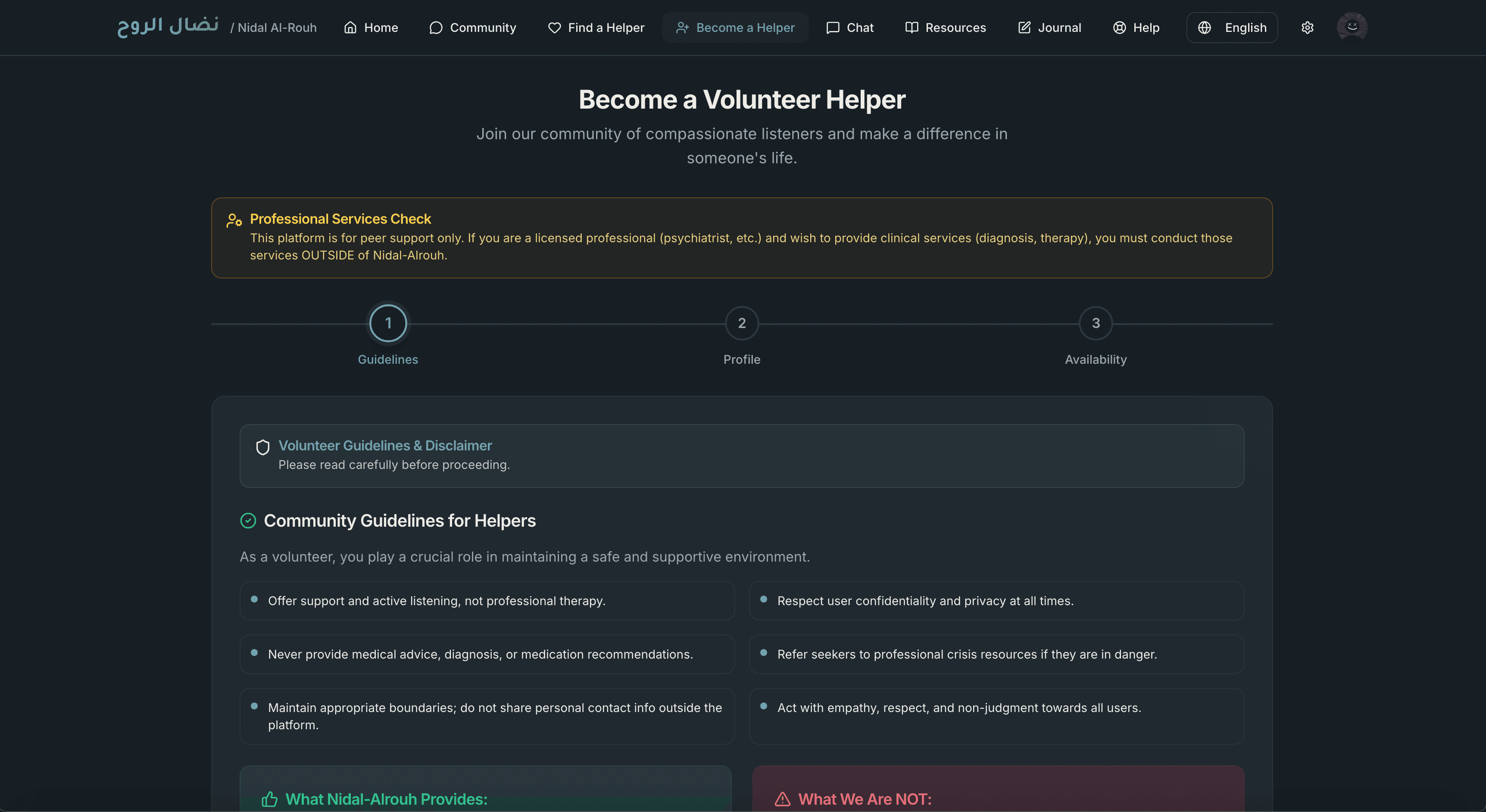Screen dimensions: 1486x812
Task: Go to the Home page
Action: 371,28
